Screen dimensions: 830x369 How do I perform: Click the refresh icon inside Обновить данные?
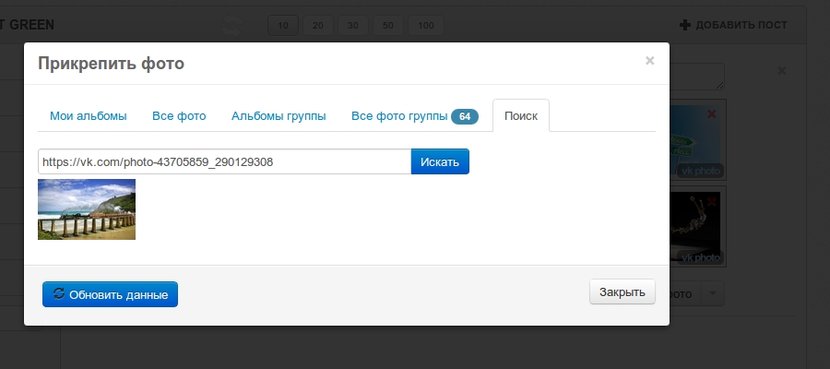59,294
